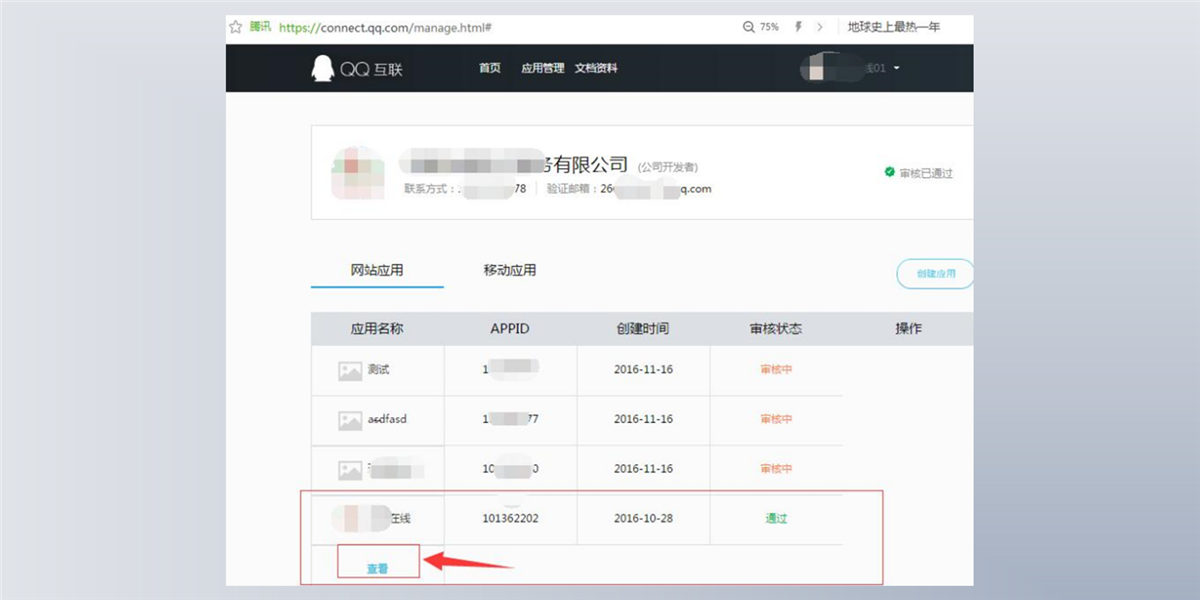Click the green 腾讯 site identity label

[260, 27]
